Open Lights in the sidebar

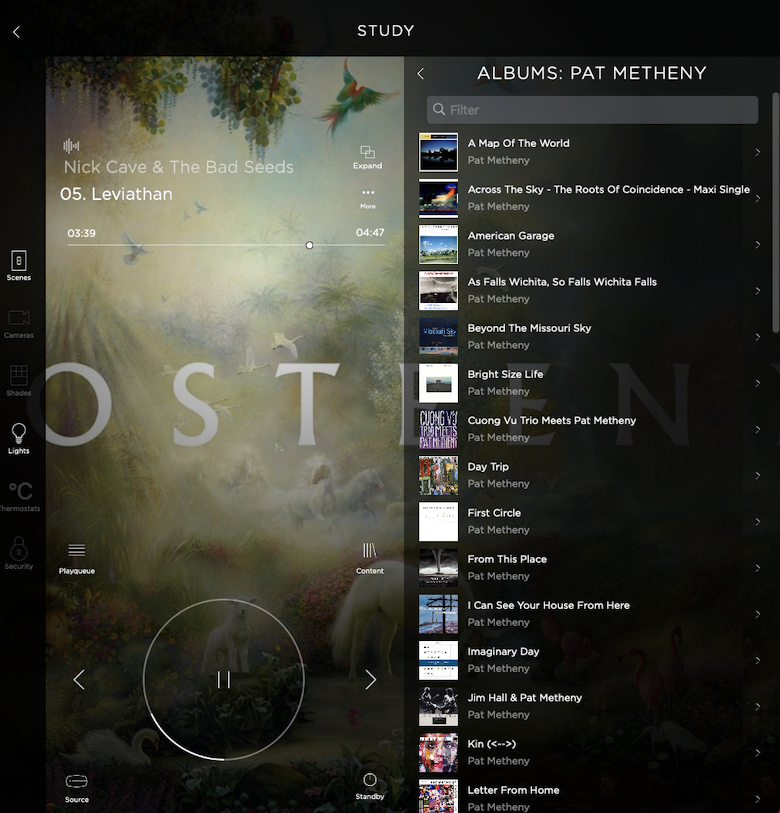tap(18, 437)
